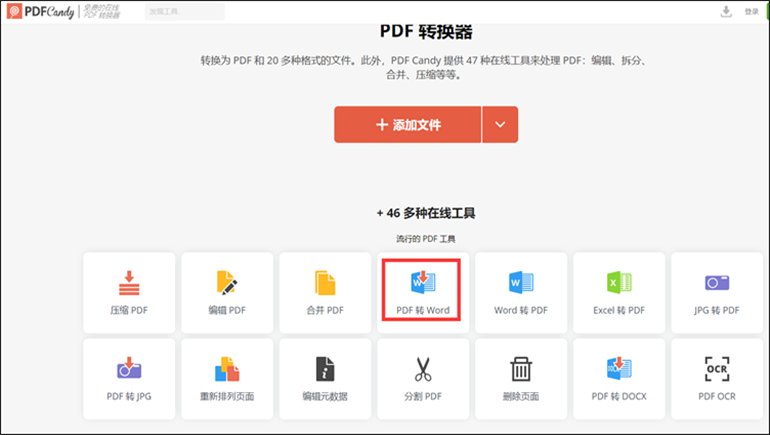Click the 重新排列页面 label
This screenshot has height=435, width=770.
point(227,396)
